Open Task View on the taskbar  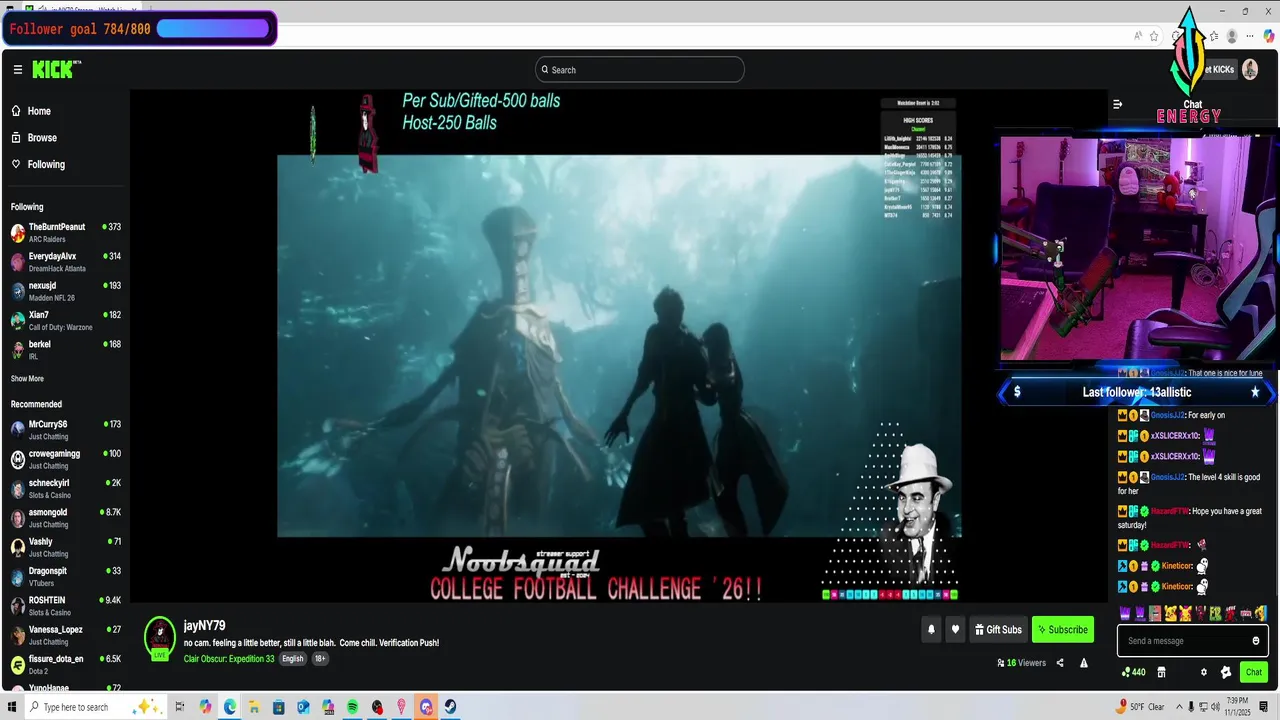[180, 707]
